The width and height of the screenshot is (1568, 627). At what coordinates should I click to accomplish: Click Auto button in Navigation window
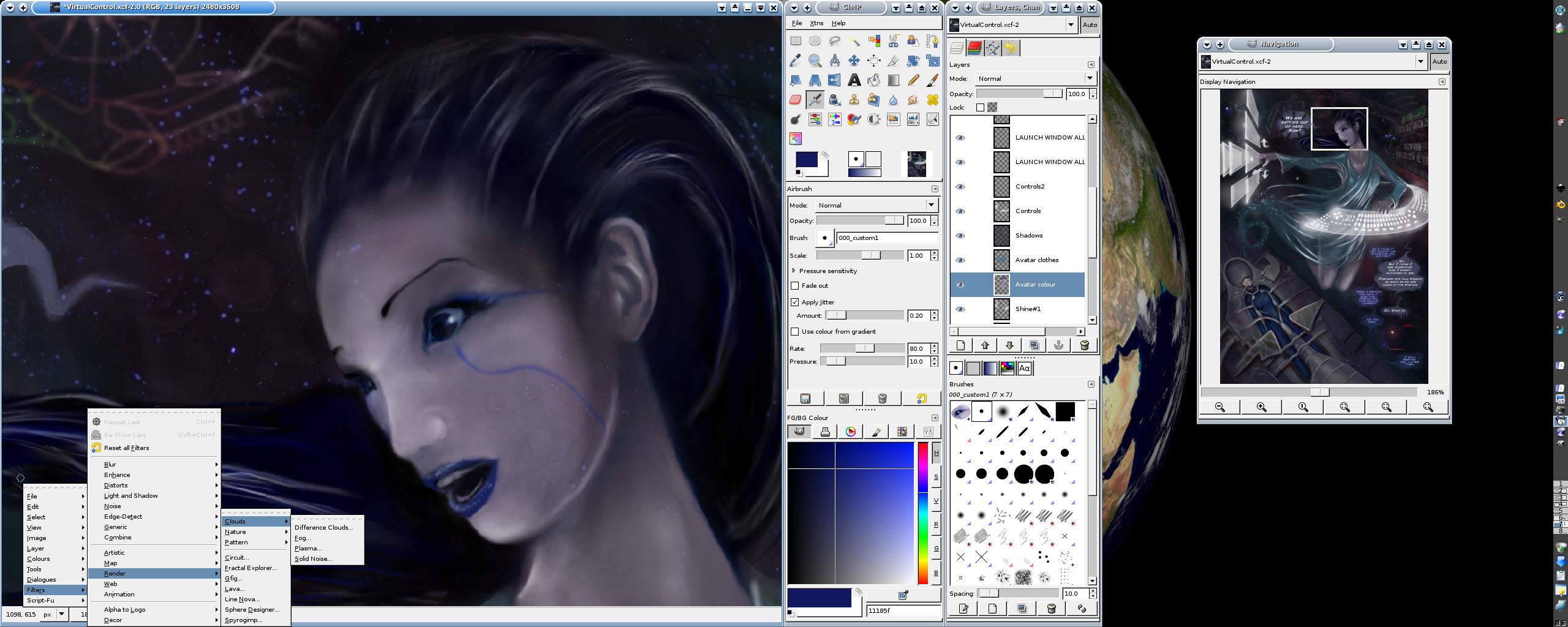tap(1439, 62)
